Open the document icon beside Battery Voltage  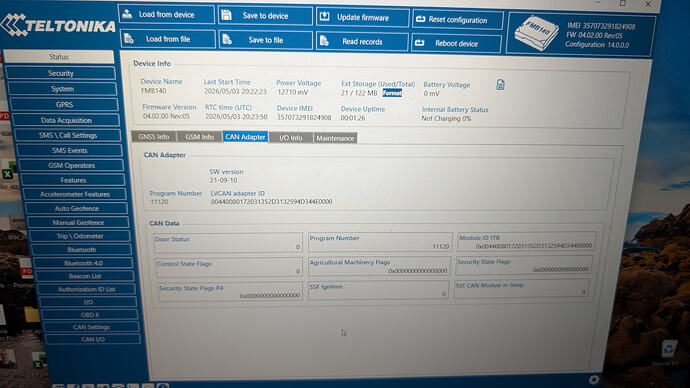[500, 84]
